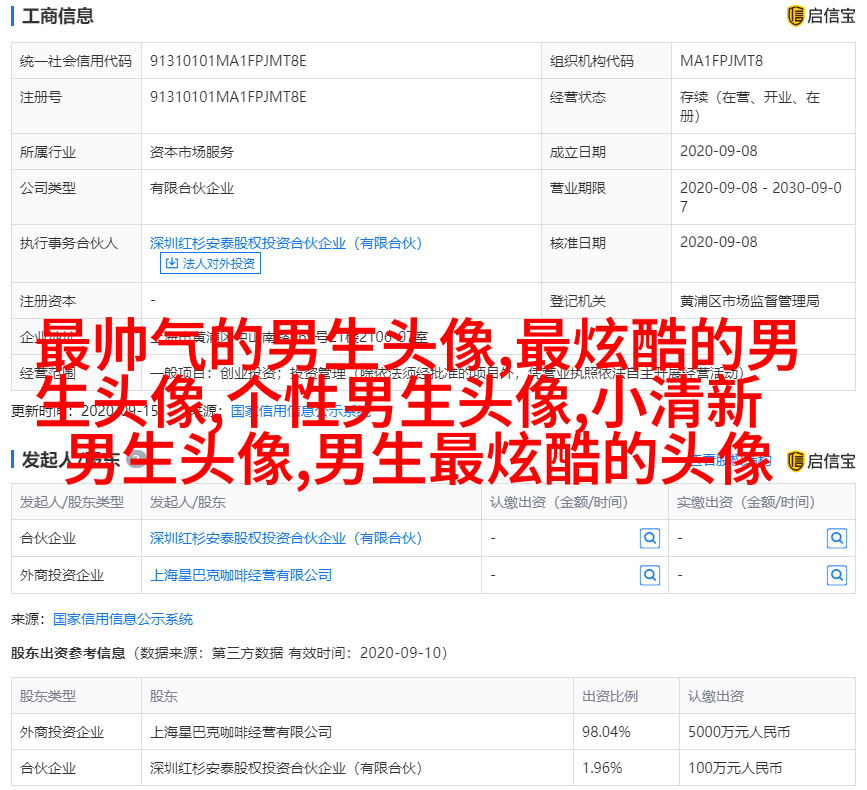Screen dimensions: 867x790
Task: Select unified credit code 91310101MA1FPJMT8E value
Action: (228, 61)
